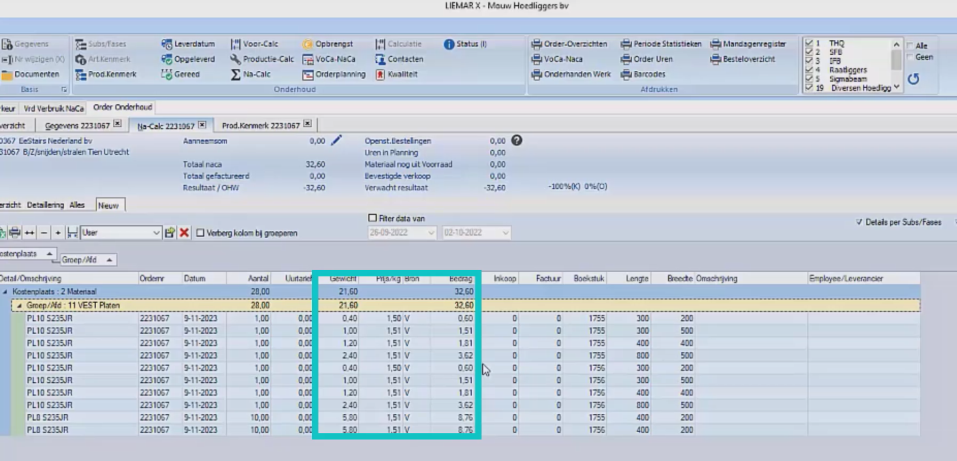Edit Aanneemsom with the pencil icon
Screen dimensions: 957x461
(x=336, y=140)
